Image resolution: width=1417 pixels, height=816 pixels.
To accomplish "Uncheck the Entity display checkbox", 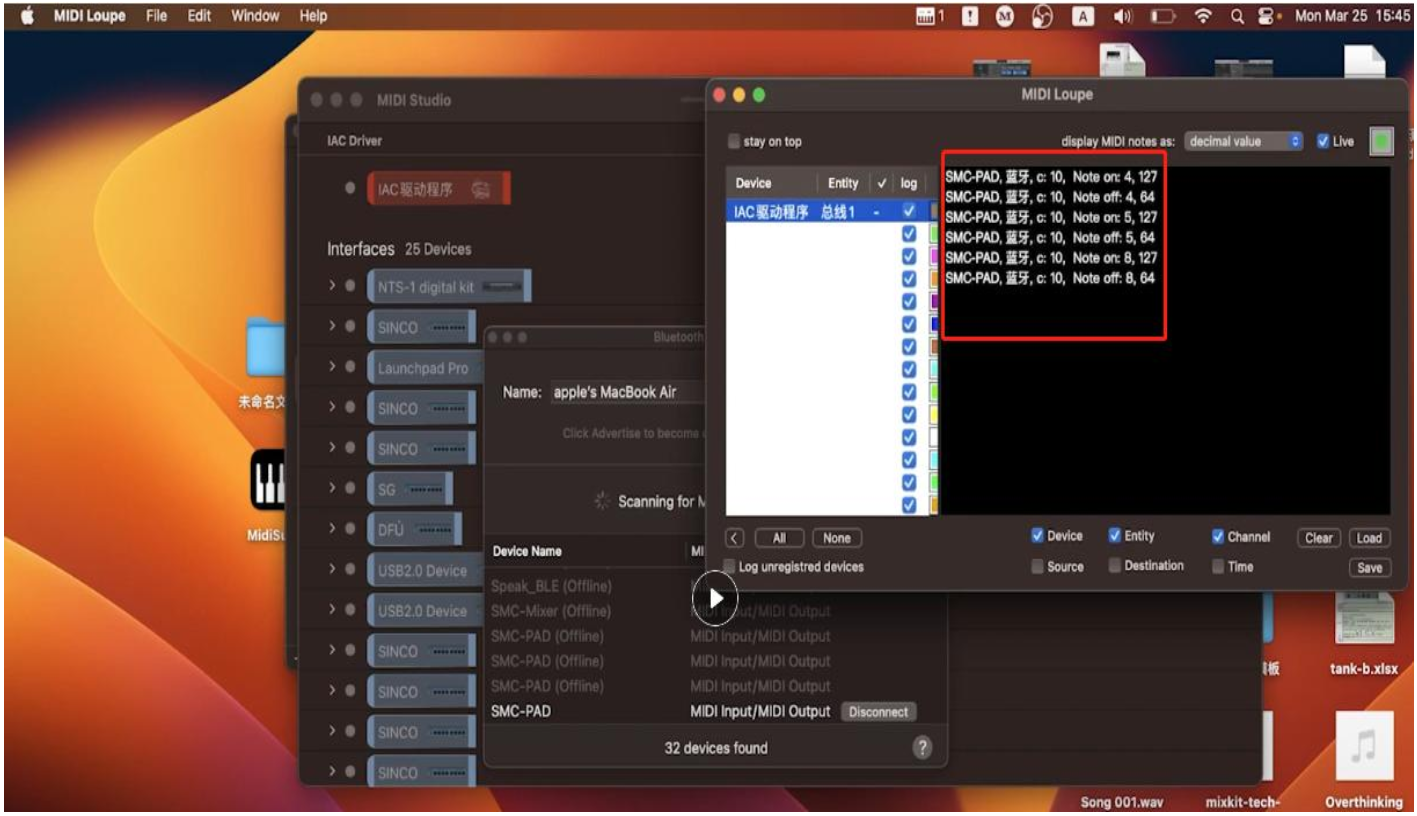I will tap(1115, 536).
